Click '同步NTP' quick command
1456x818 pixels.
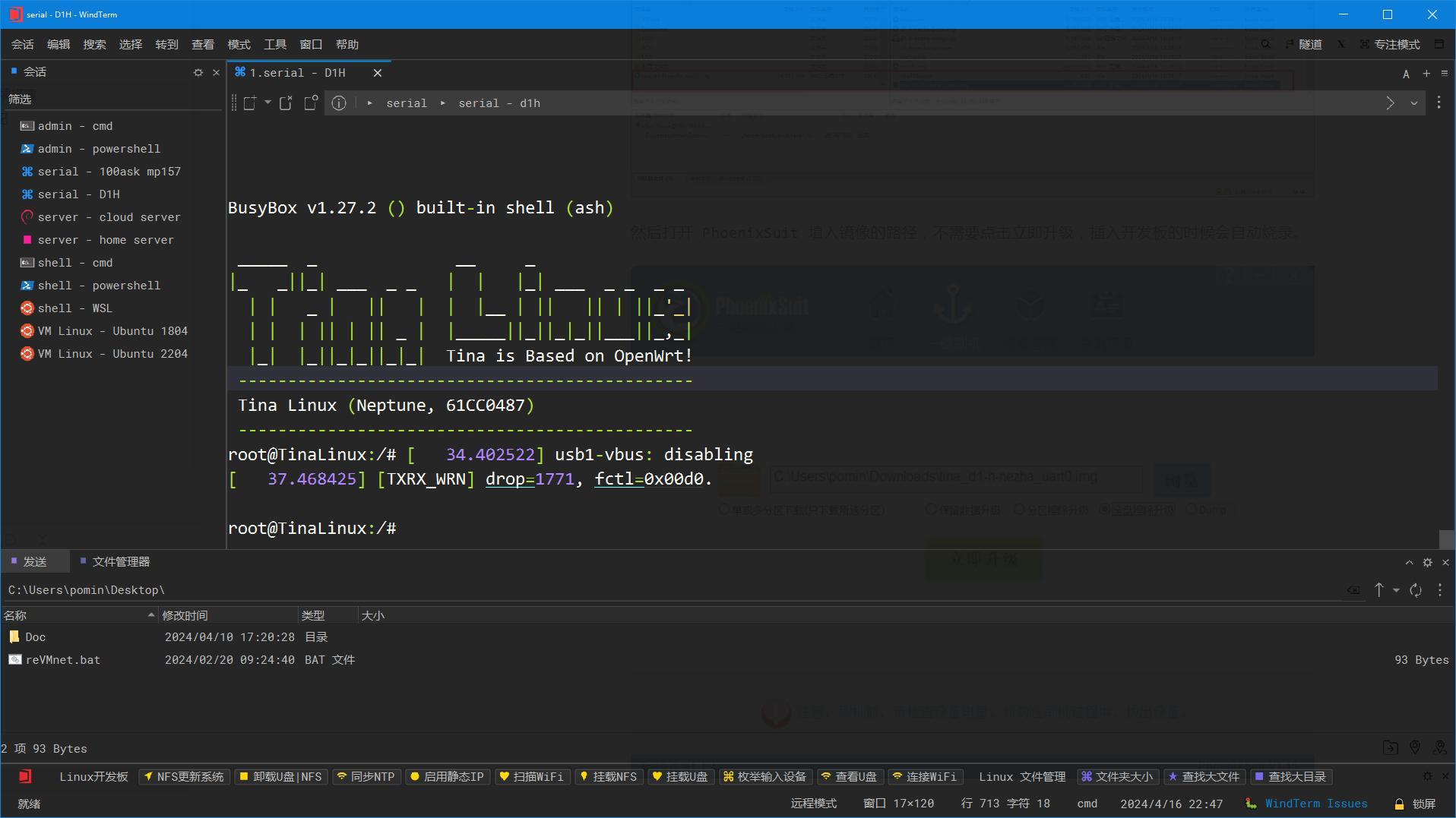point(367,776)
